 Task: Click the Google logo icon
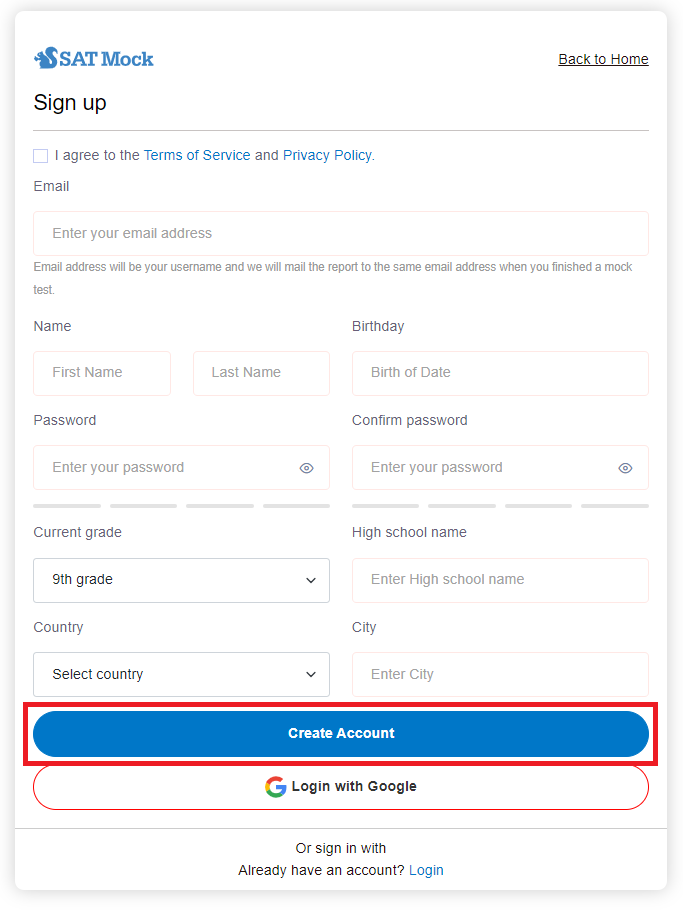pyautogui.click(x=275, y=787)
